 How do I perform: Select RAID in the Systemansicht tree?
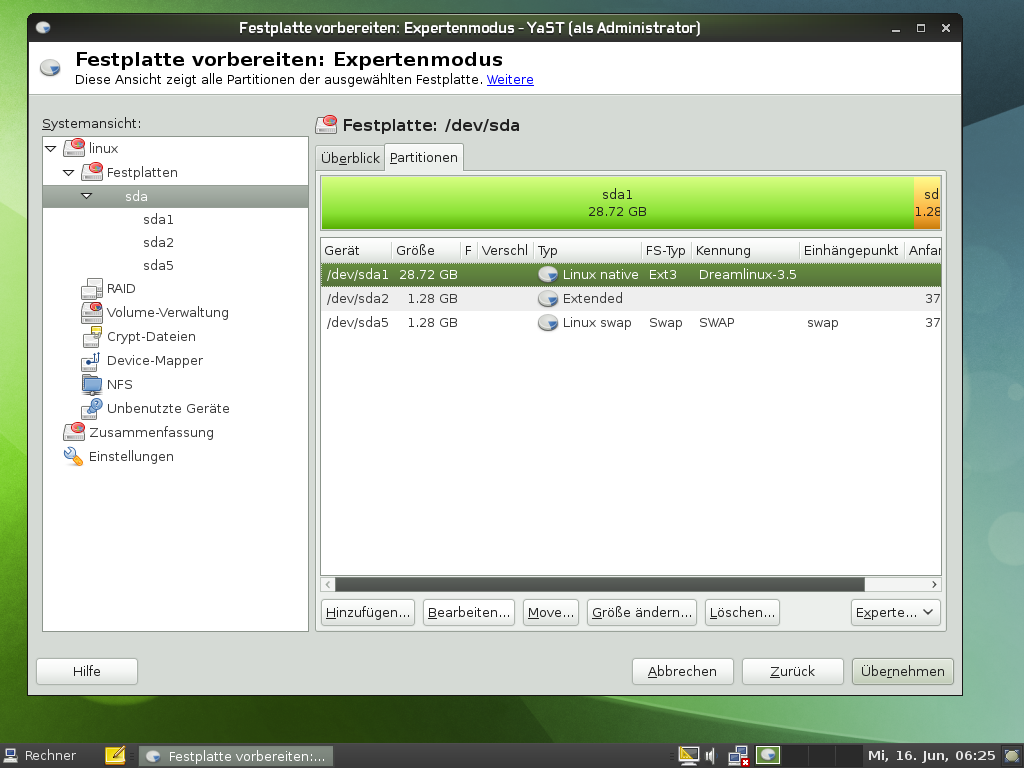click(x=119, y=288)
